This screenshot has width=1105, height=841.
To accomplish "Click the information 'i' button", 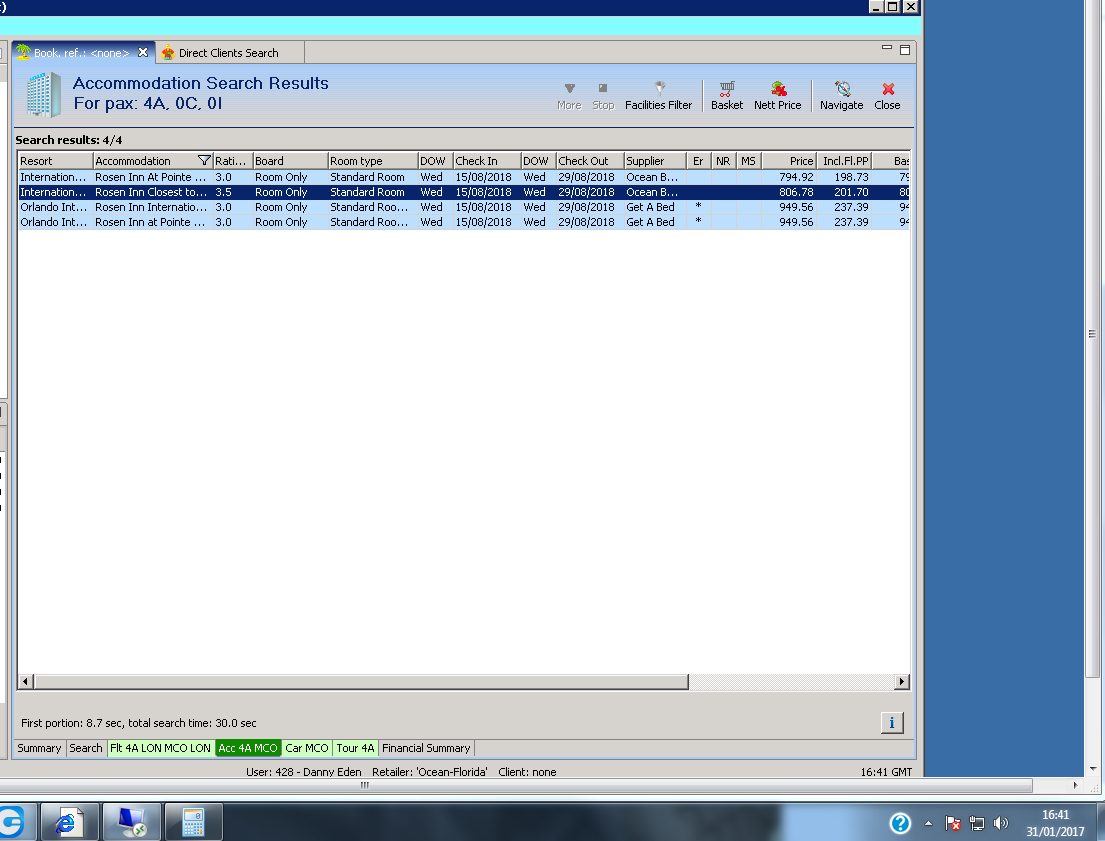I will coord(891,723).
